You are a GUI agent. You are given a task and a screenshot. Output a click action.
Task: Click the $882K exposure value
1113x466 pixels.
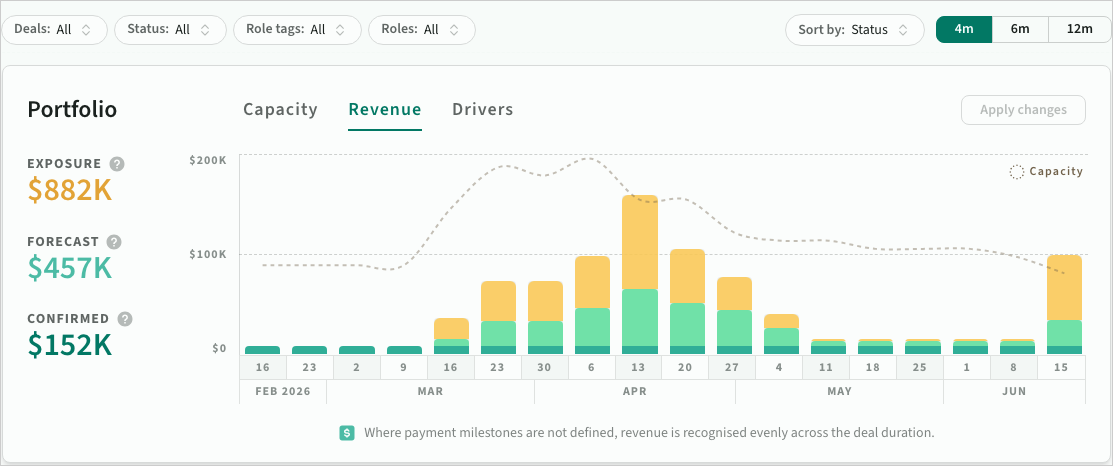coord(70,190)
